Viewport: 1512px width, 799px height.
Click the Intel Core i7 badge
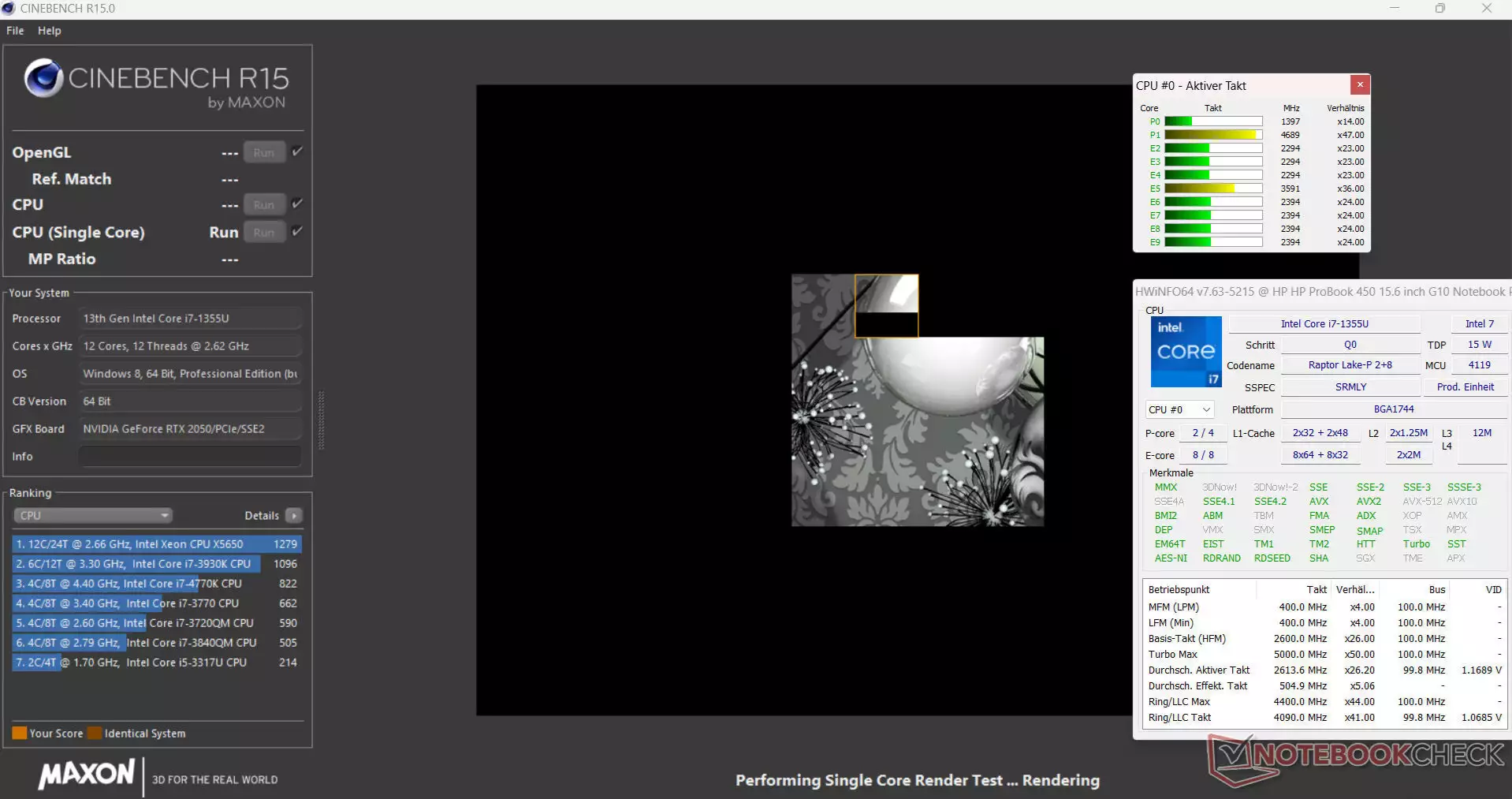coord(1186,352)
